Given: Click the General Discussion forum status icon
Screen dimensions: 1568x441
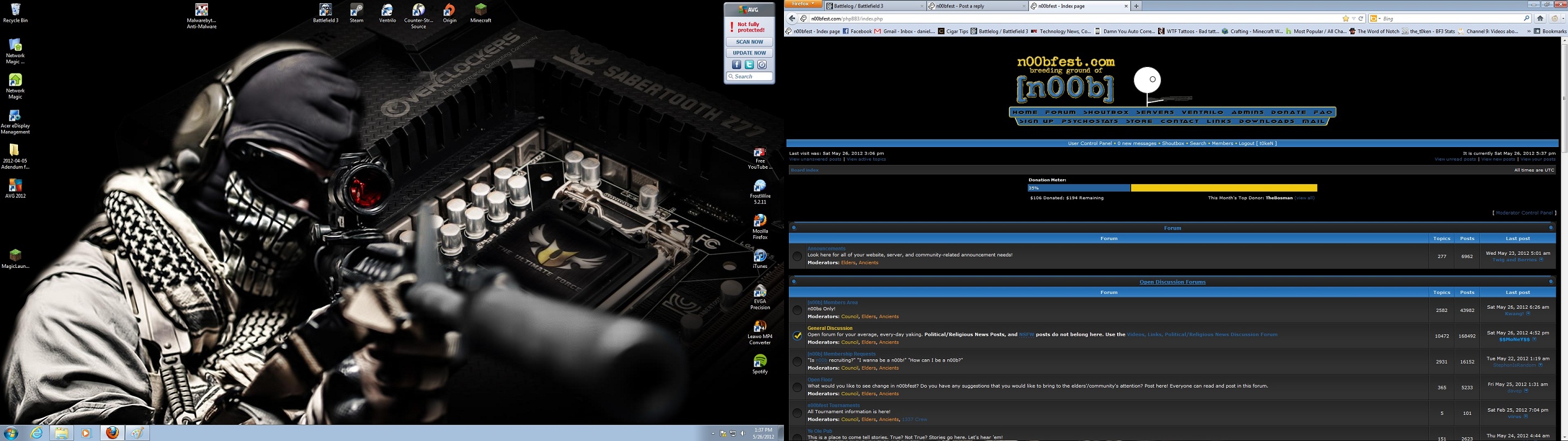Looking at the screenshot, I should pyautogui.click(x=798, y=335).
